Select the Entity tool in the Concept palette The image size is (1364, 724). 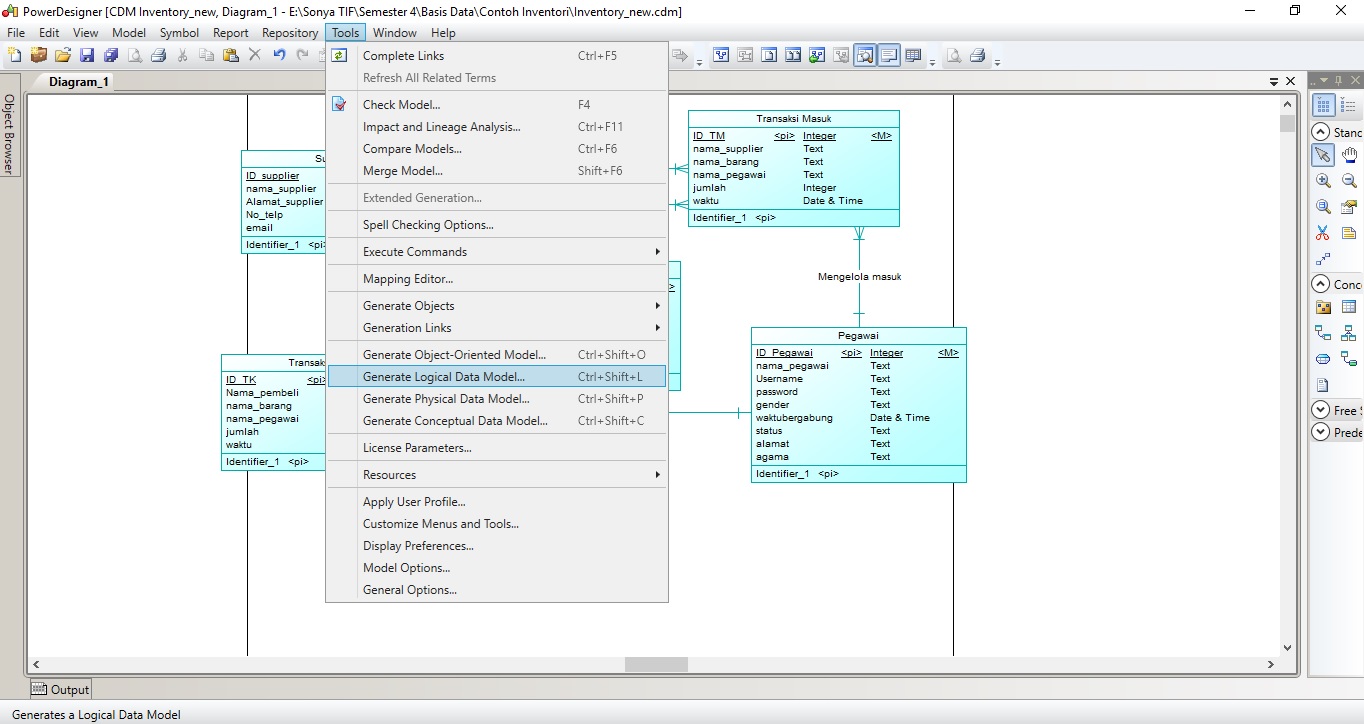[1350, 306]
